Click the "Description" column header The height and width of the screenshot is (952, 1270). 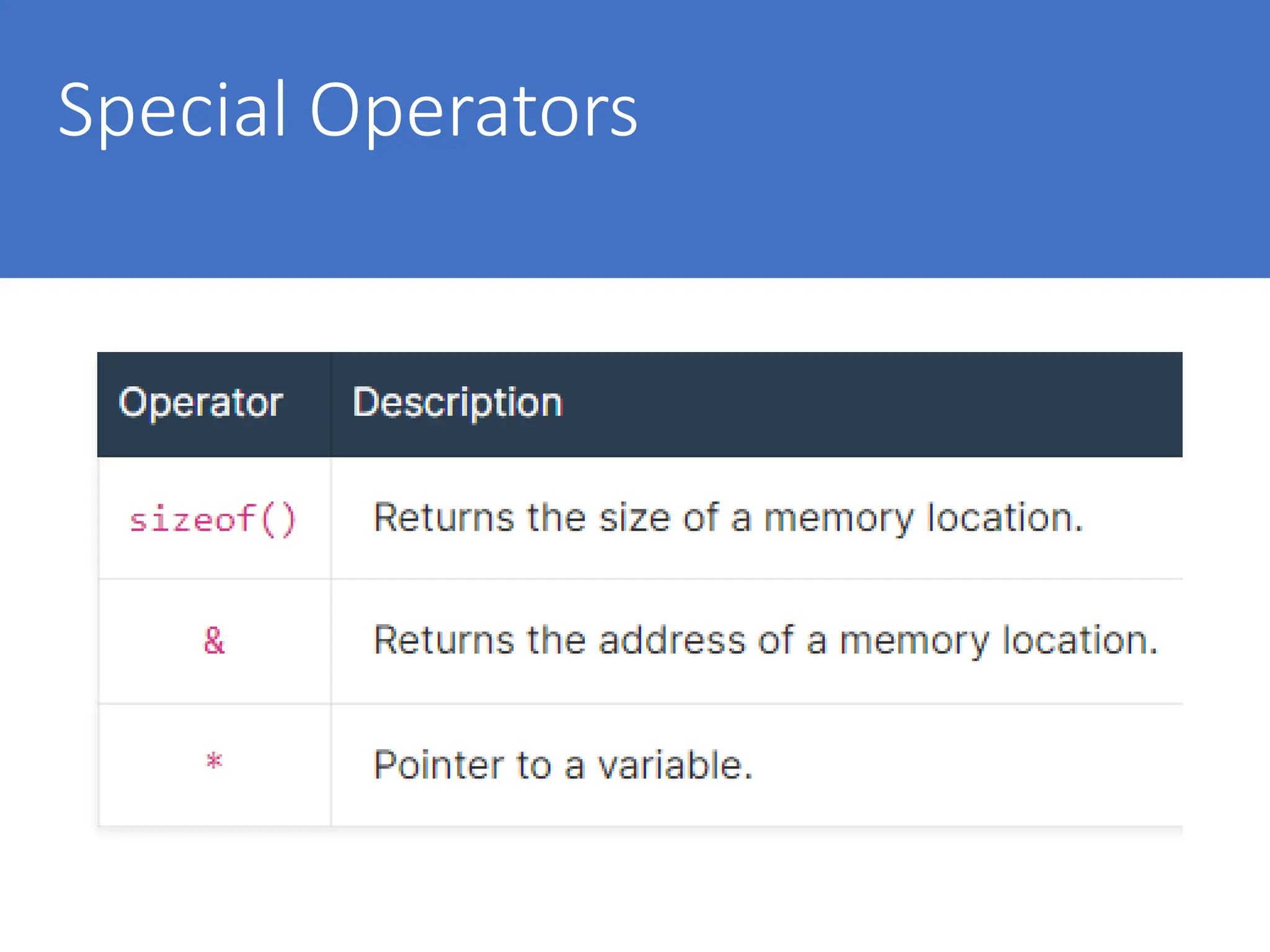[458, 403]
